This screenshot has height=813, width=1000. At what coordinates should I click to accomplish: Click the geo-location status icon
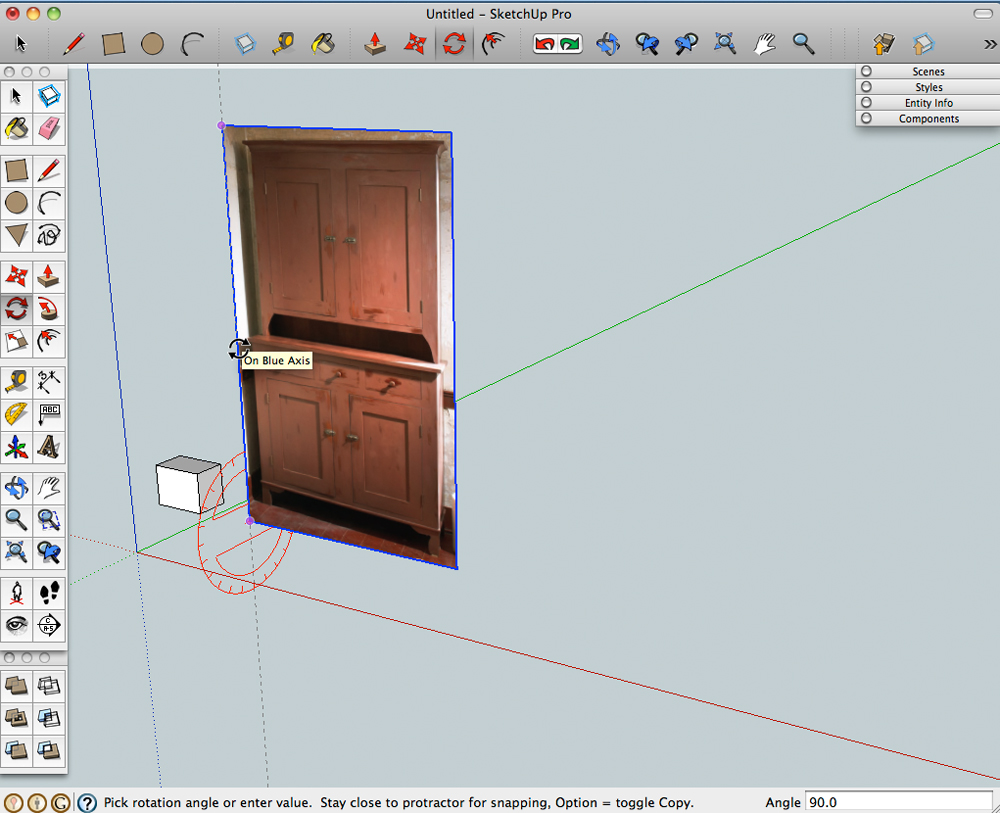(13, 802)
